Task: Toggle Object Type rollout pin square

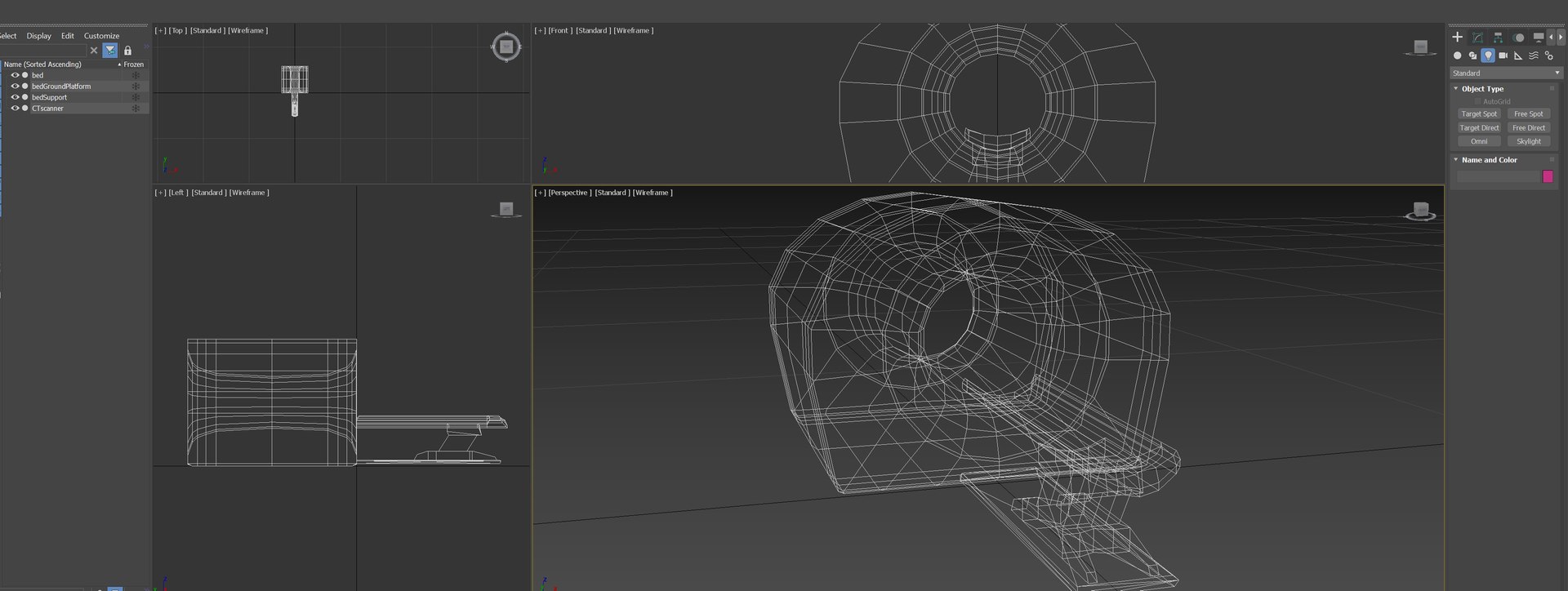Action: click(x=1552, y=88)
